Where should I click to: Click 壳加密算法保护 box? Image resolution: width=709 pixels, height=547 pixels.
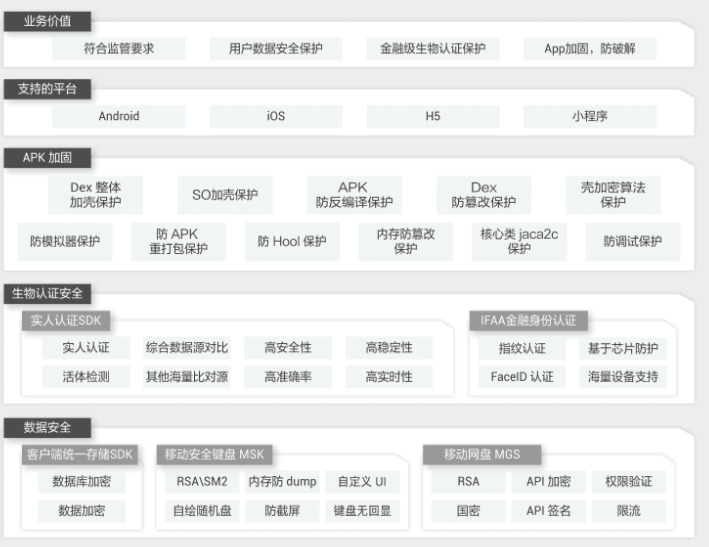613,195
